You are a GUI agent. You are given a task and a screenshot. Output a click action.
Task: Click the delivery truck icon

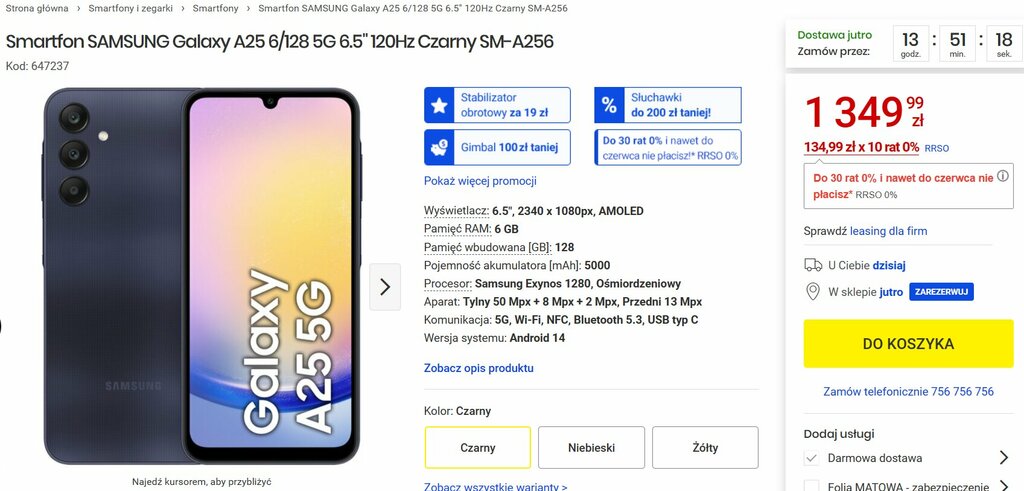(813, 265)
